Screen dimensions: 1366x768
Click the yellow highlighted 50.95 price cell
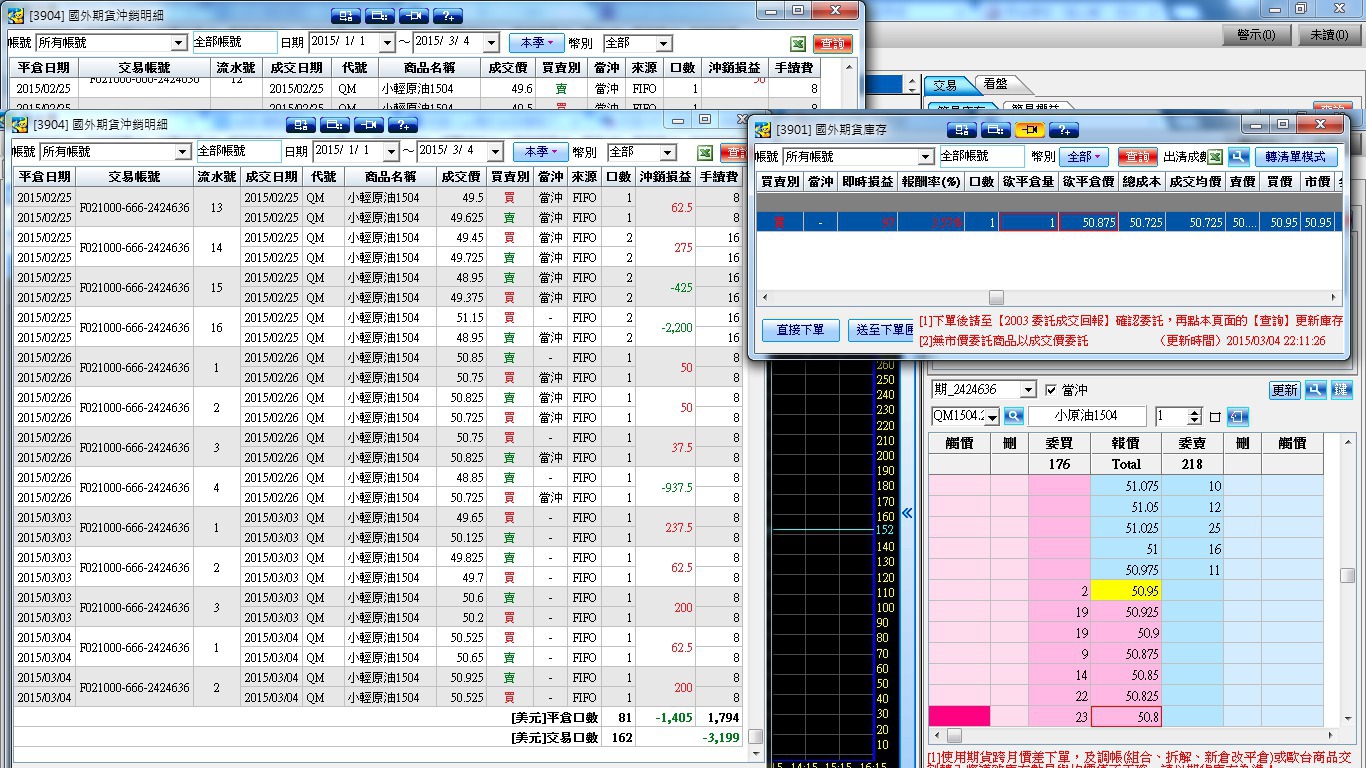1125,592
